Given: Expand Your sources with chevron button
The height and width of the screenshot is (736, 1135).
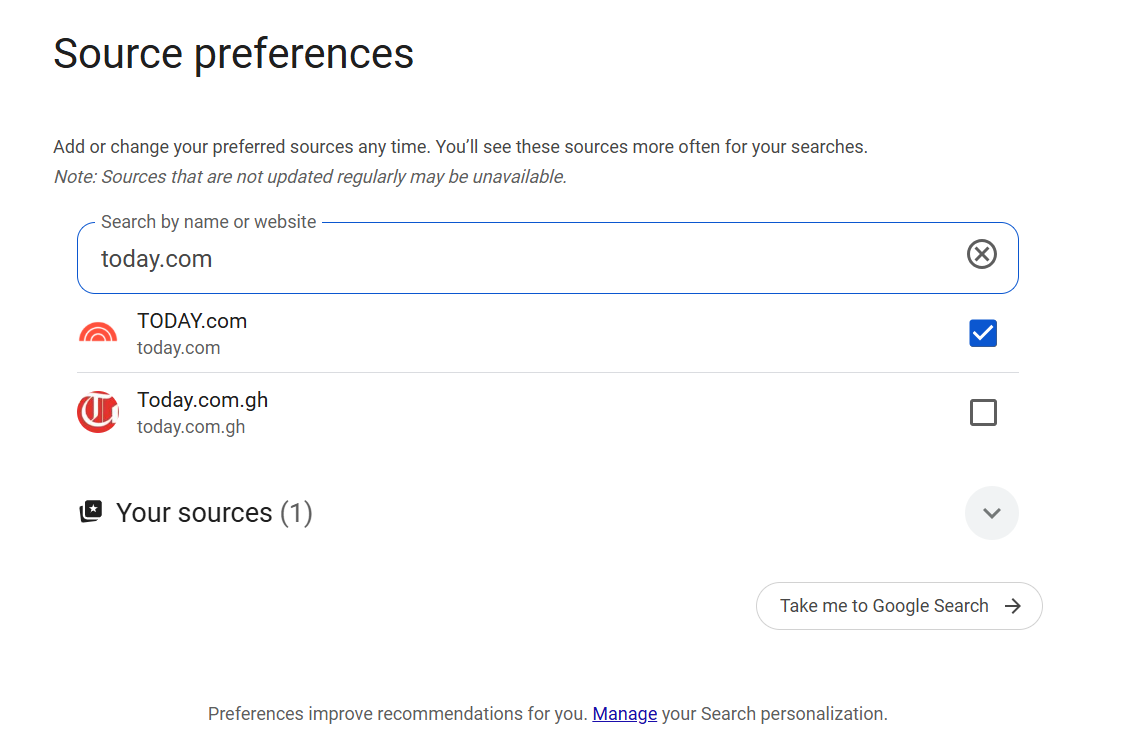Looking at the screenshot, I should [991, 513].
